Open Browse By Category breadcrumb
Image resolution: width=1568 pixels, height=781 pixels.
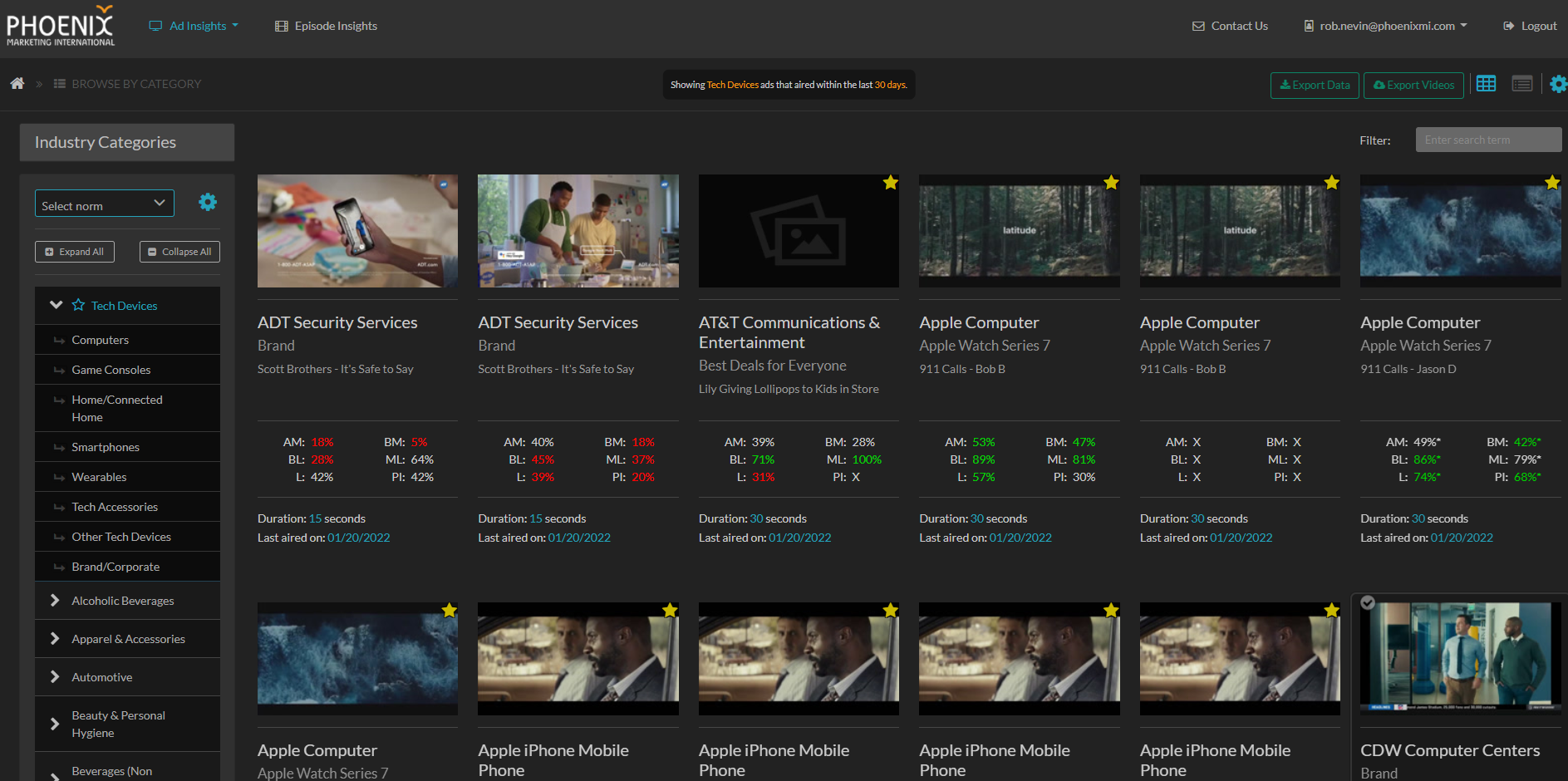click(127, 84)
